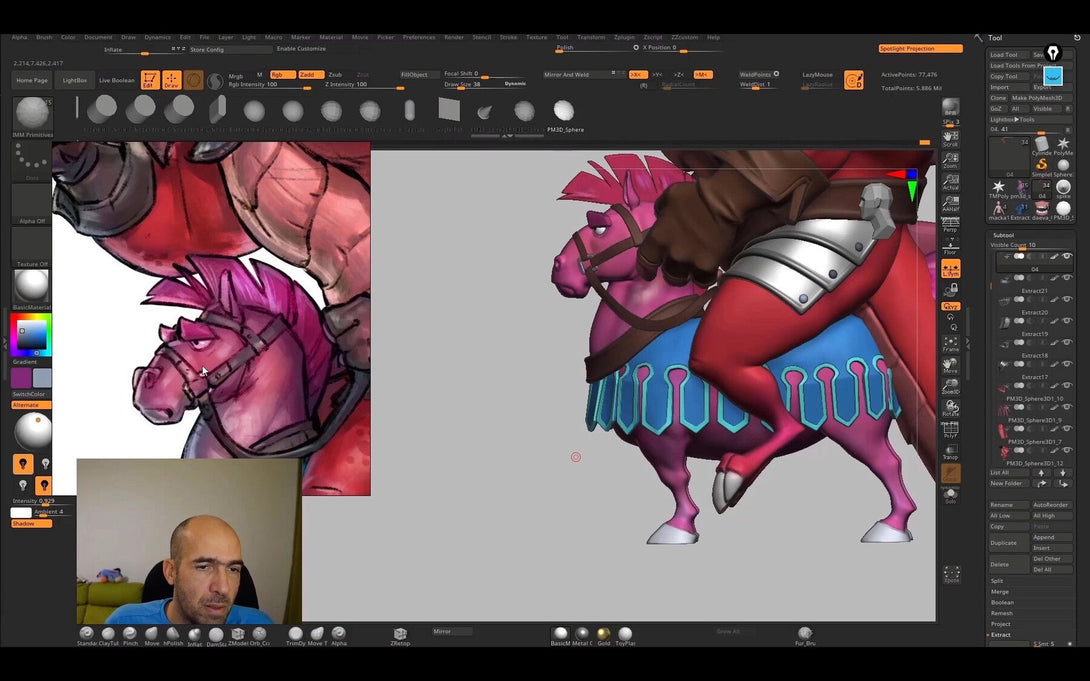This screenshot has width=1090, height=681.
Task: Click the Zoom canvas icon
Action: pyautogui.click(x=950, y=161)
